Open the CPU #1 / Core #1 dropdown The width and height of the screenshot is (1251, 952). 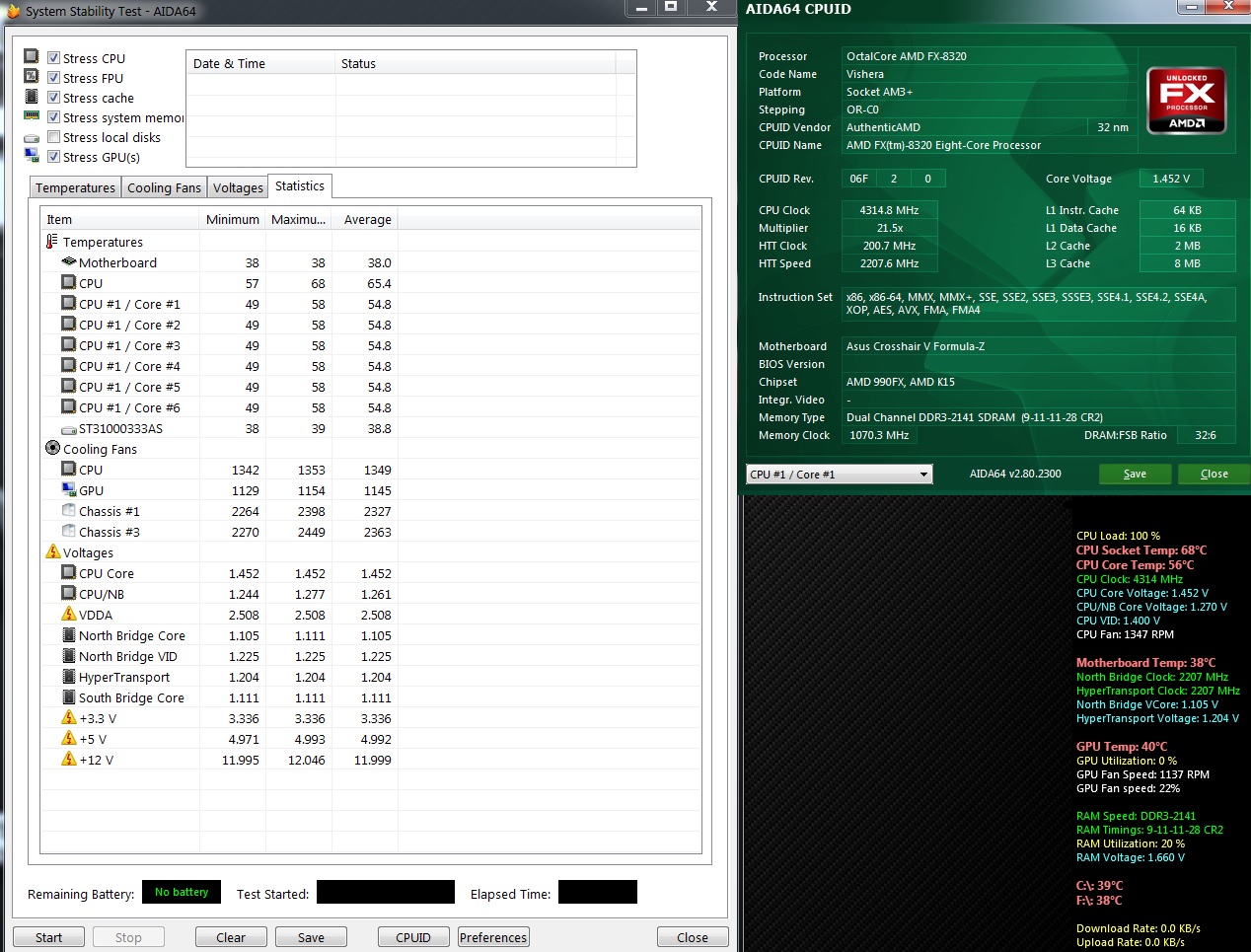point(839,475)
